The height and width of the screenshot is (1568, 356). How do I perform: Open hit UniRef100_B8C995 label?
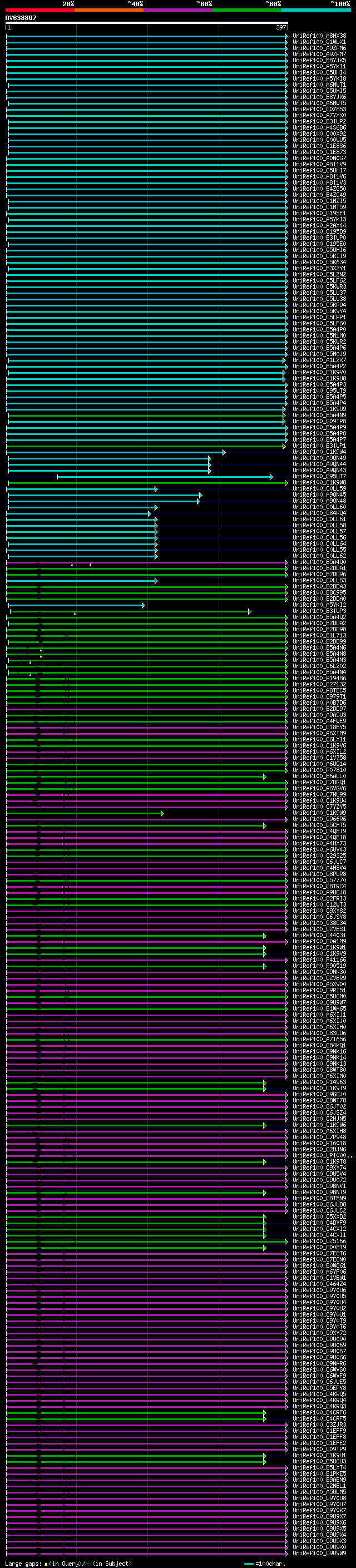tap(319, 593)
